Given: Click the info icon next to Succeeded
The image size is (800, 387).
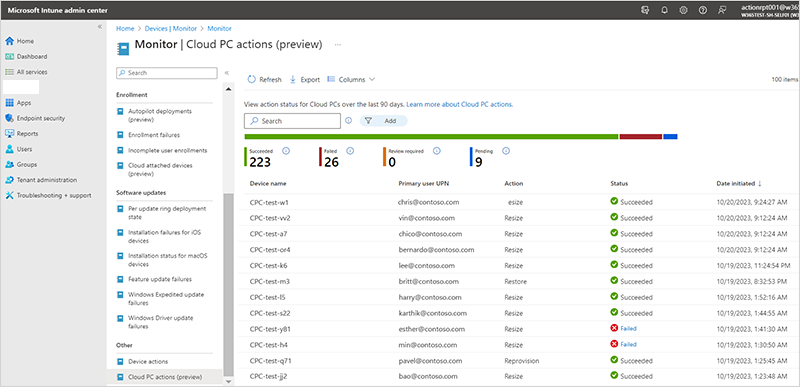Looking at the screenshot, I should click(286, 151).
